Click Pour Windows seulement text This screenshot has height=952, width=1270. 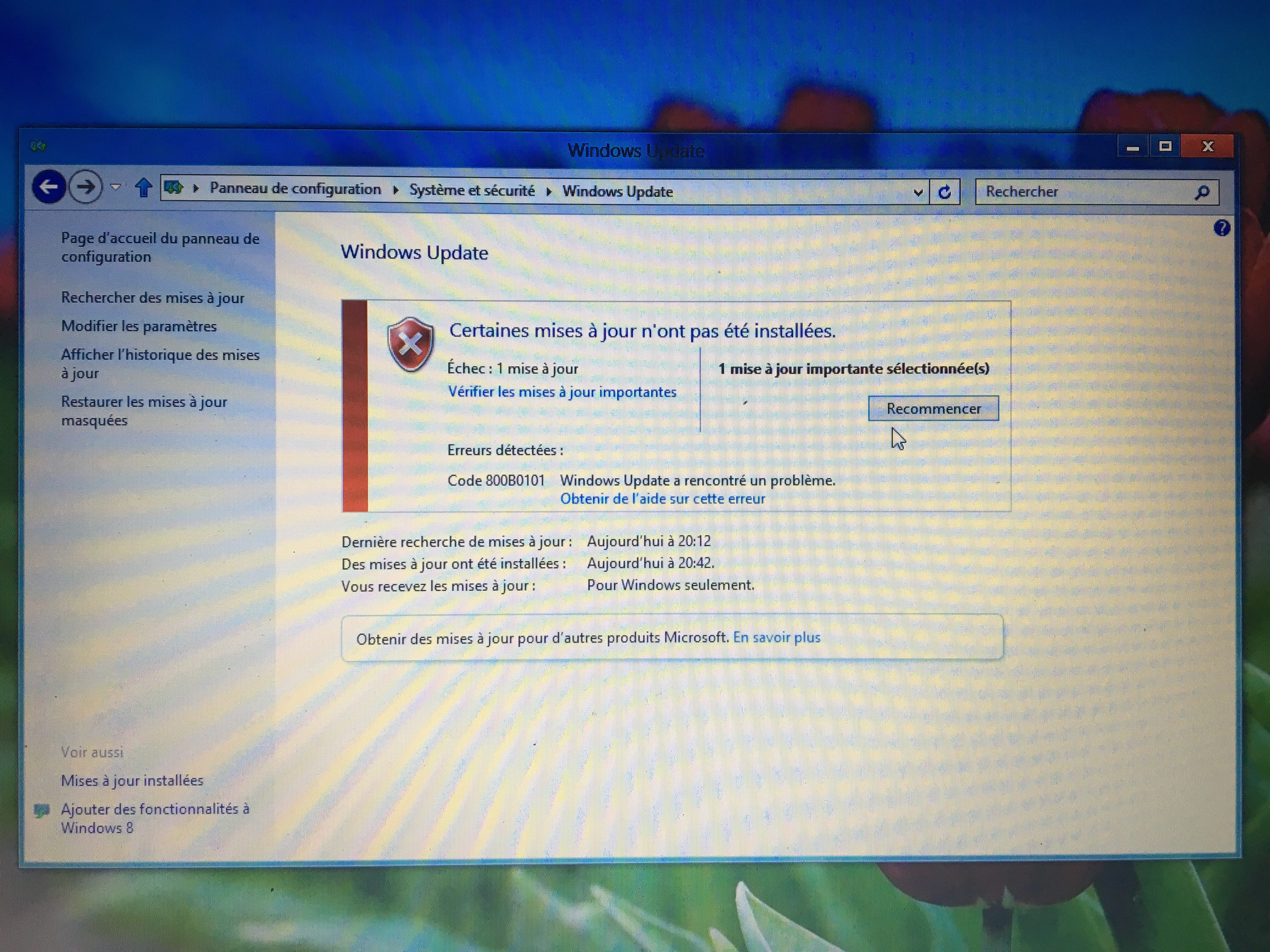tap(671, 585)
